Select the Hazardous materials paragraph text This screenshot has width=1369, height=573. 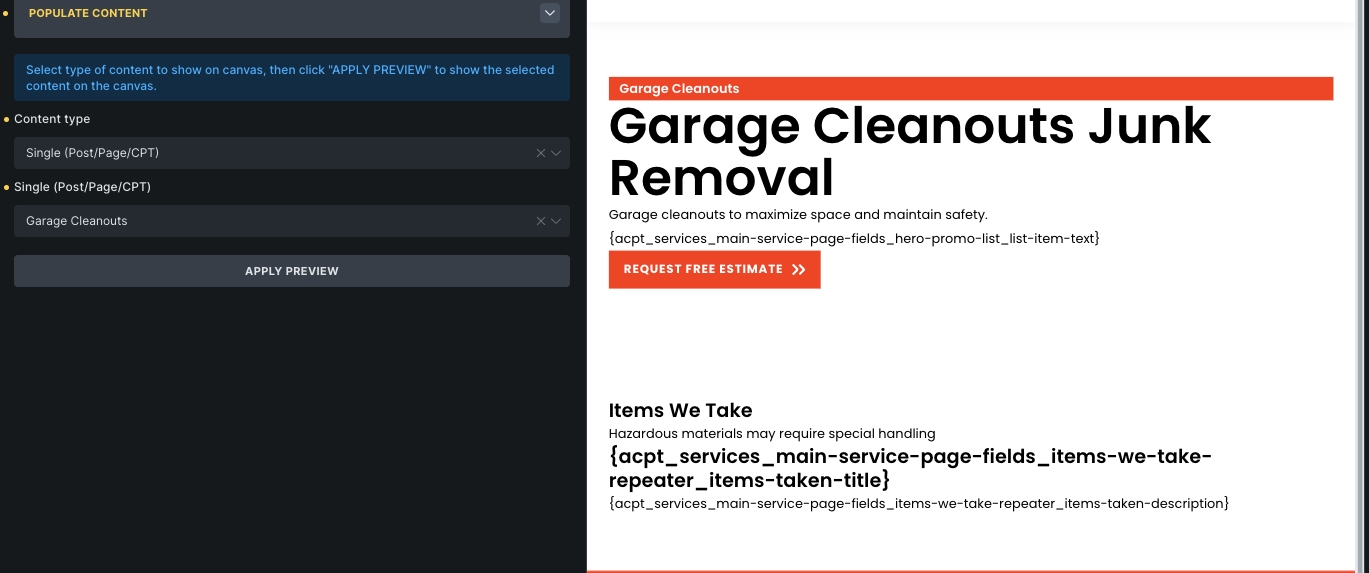771,434
